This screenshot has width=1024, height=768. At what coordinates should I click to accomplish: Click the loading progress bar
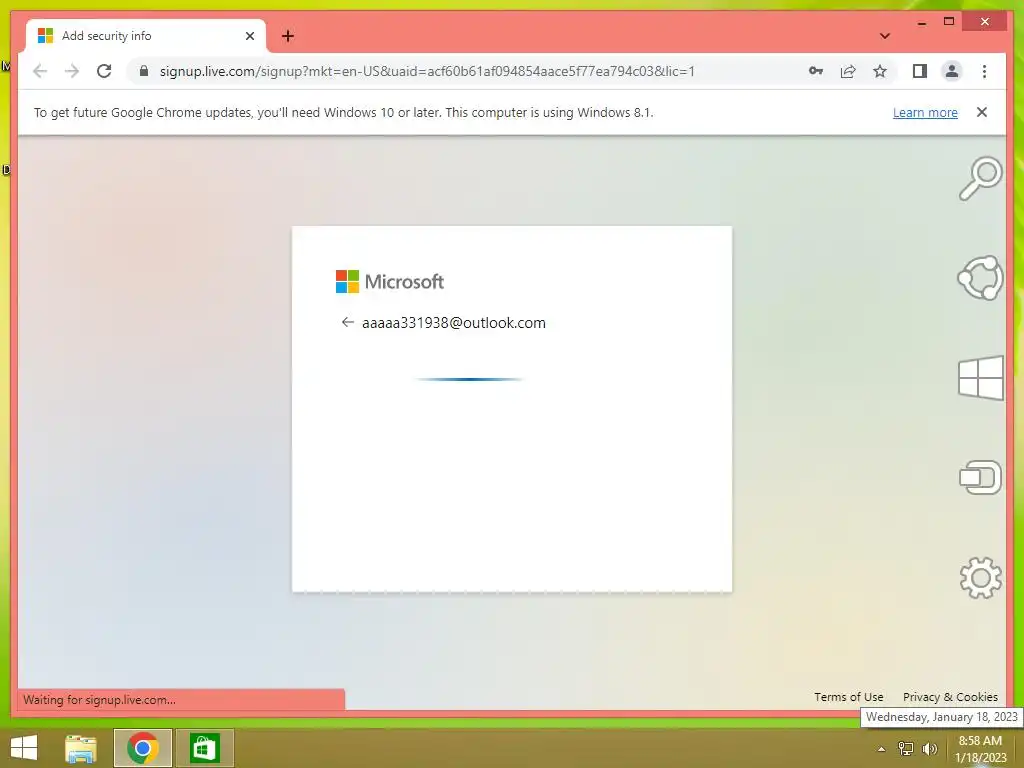pos(468,379)
